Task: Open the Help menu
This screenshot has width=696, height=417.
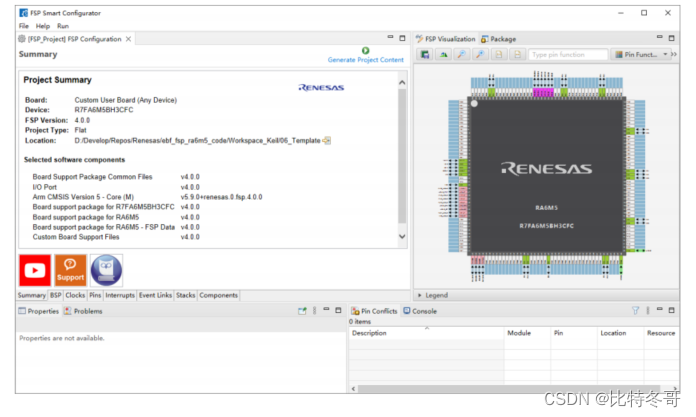Action: pyautogui.click(x=43, y=26)
